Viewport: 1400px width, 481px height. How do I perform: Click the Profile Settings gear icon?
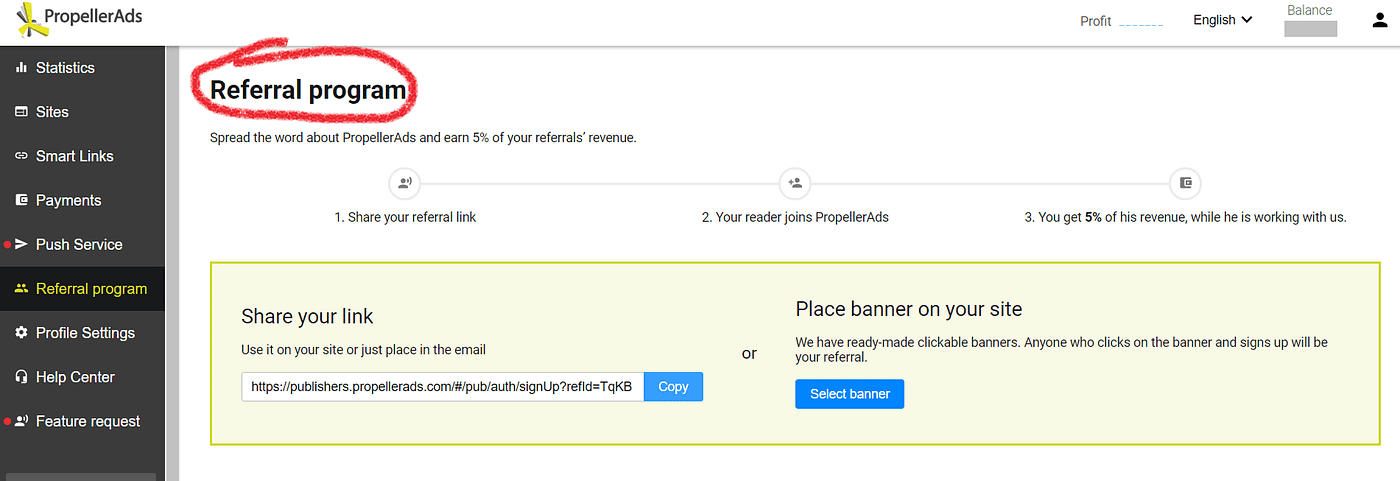pyautogui.click(x=21, y=333)
